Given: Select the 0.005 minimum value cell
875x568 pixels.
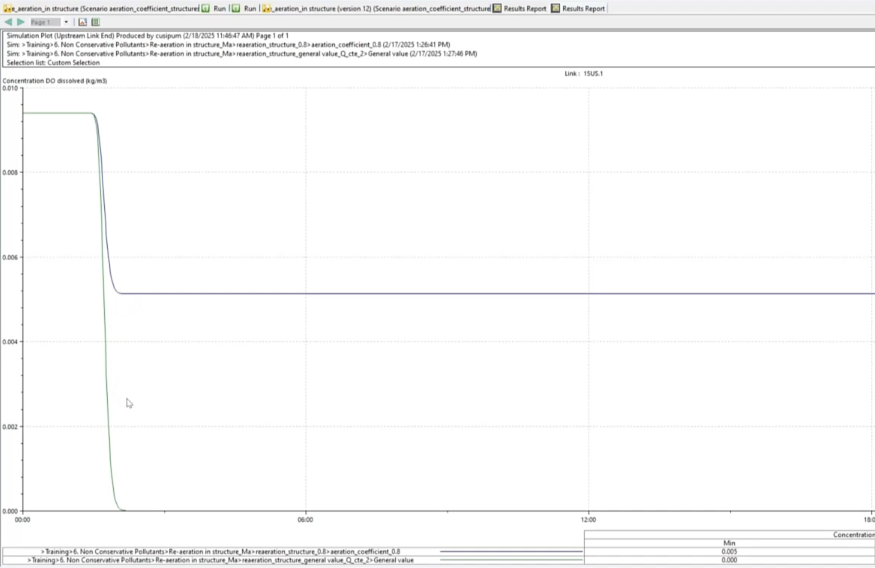Looking at the screenshot, I should pos(729,551).
